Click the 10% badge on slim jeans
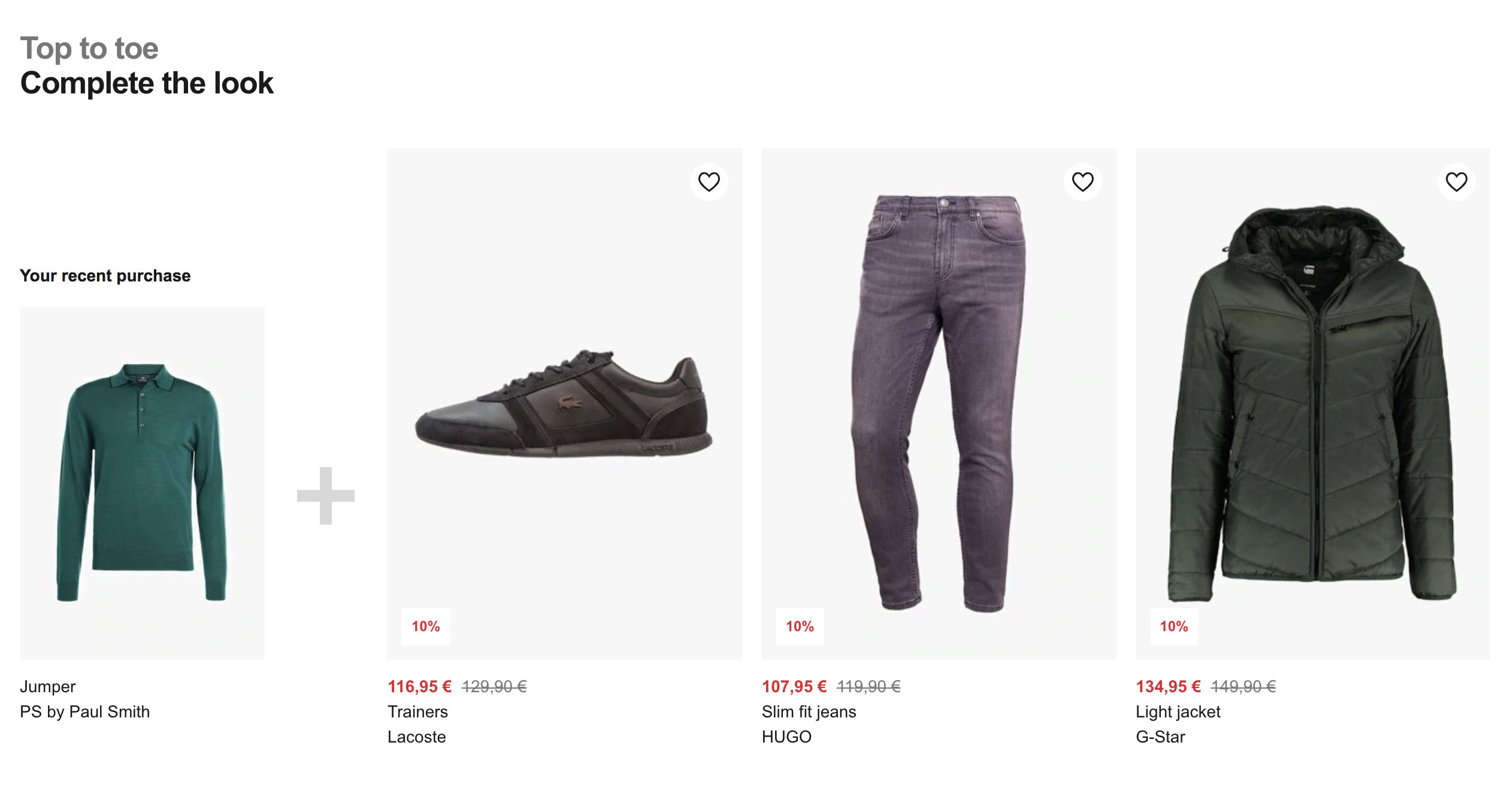 pos(800,626)
